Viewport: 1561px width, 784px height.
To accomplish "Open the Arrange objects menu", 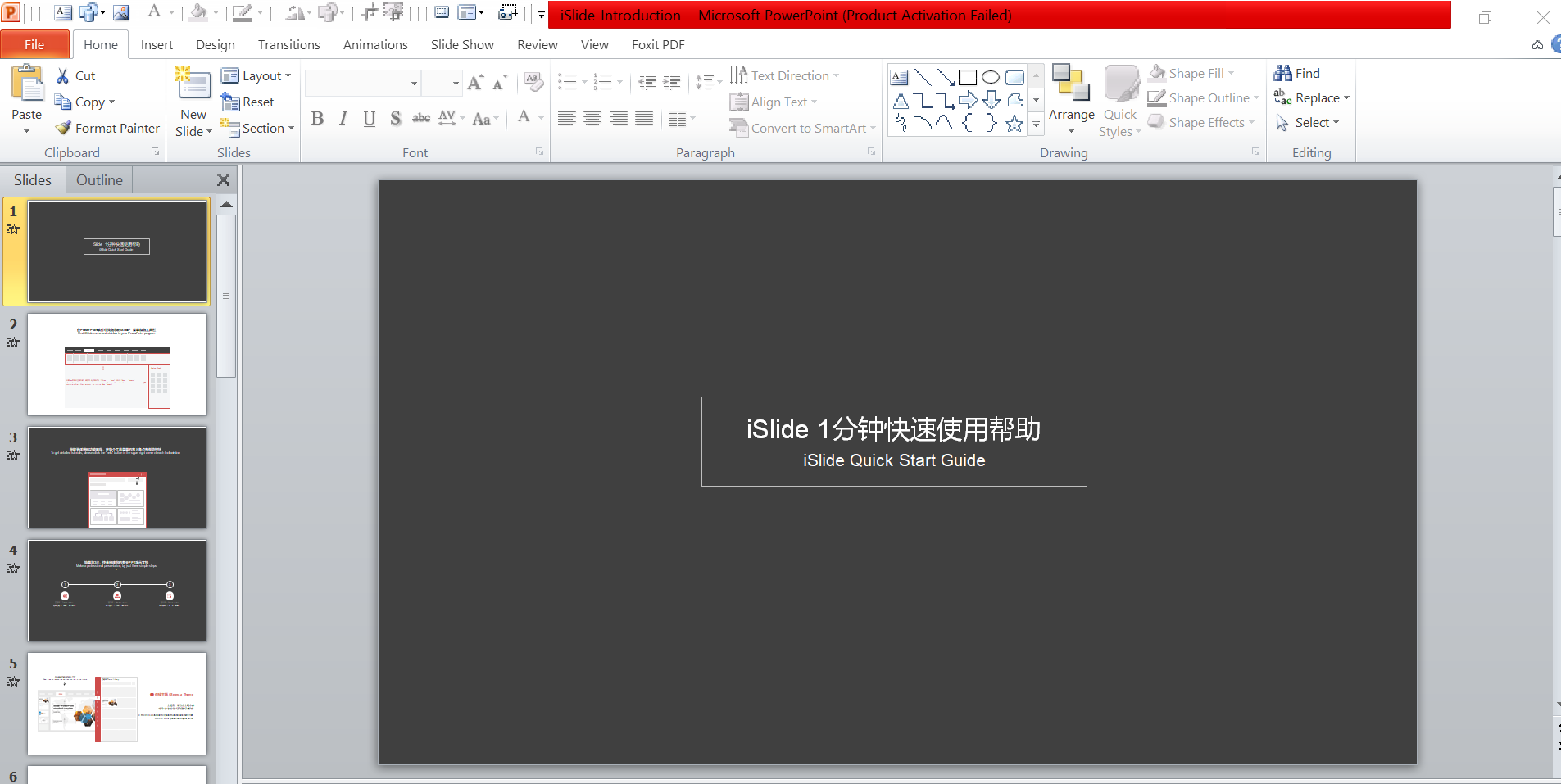I will tap(1071, 100).
